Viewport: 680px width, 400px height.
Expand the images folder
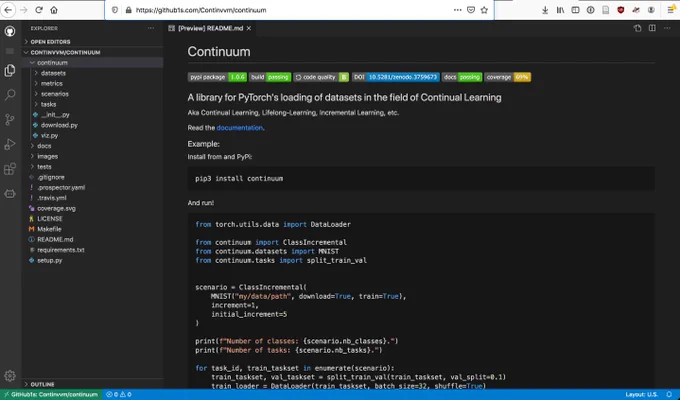[x=92, y=156]
